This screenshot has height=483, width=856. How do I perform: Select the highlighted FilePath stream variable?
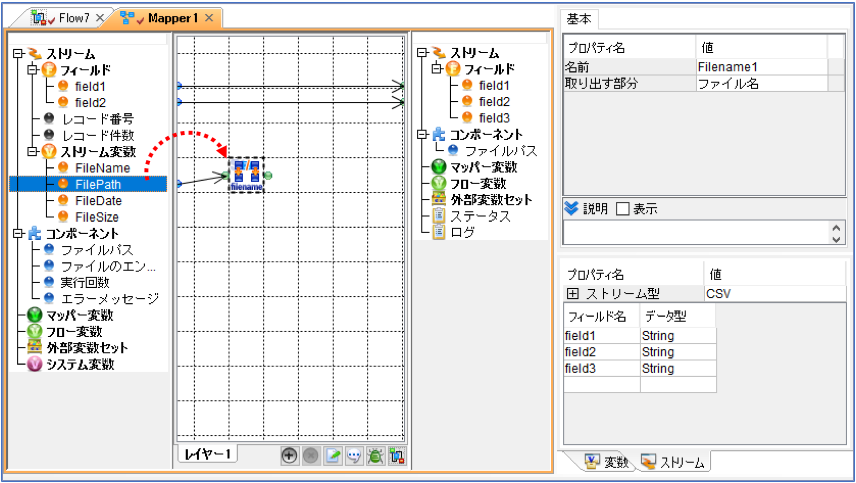98,184
